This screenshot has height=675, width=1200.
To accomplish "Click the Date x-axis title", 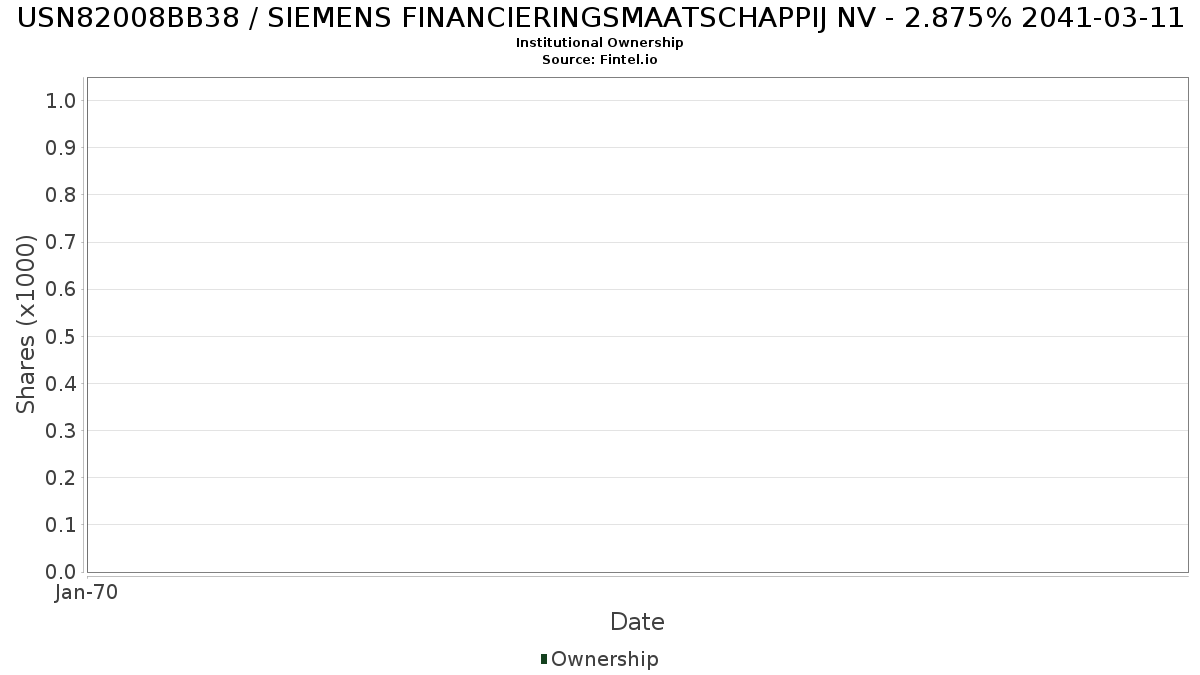I will 637,622.
